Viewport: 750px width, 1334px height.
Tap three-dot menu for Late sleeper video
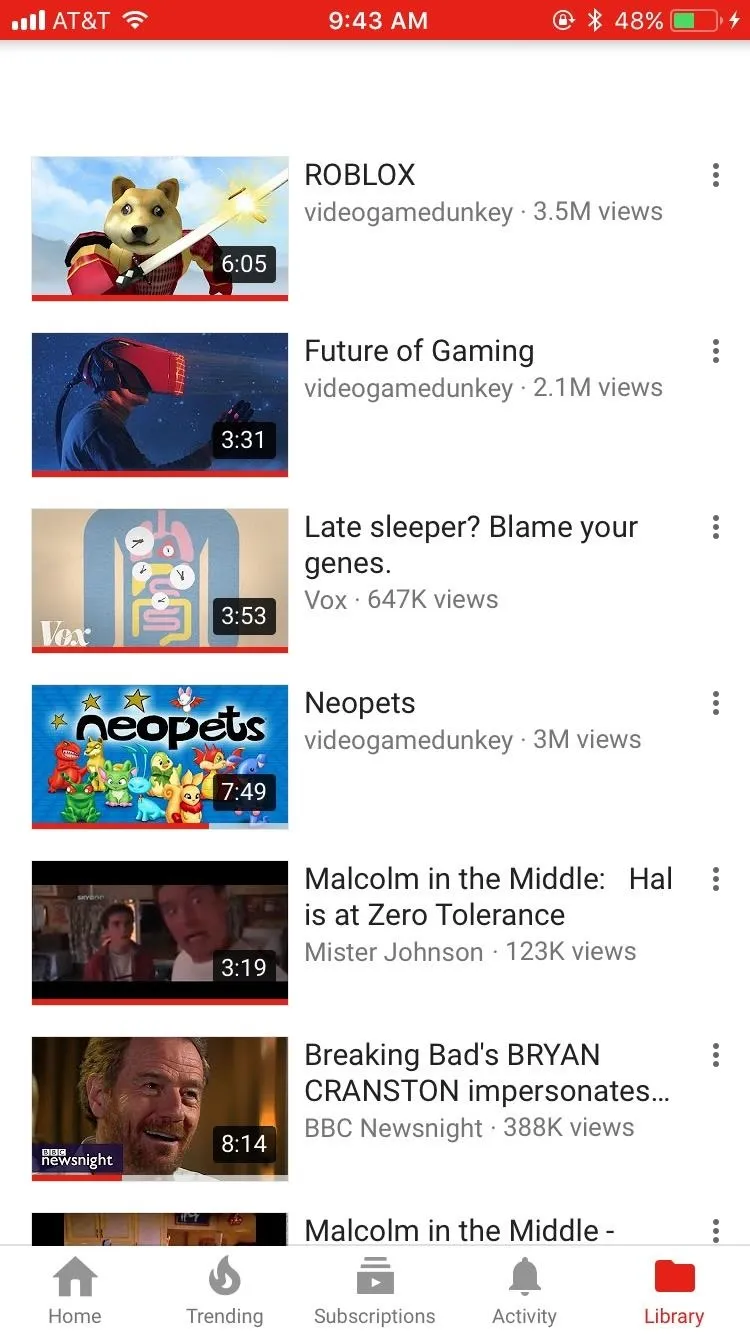(715, 527)
